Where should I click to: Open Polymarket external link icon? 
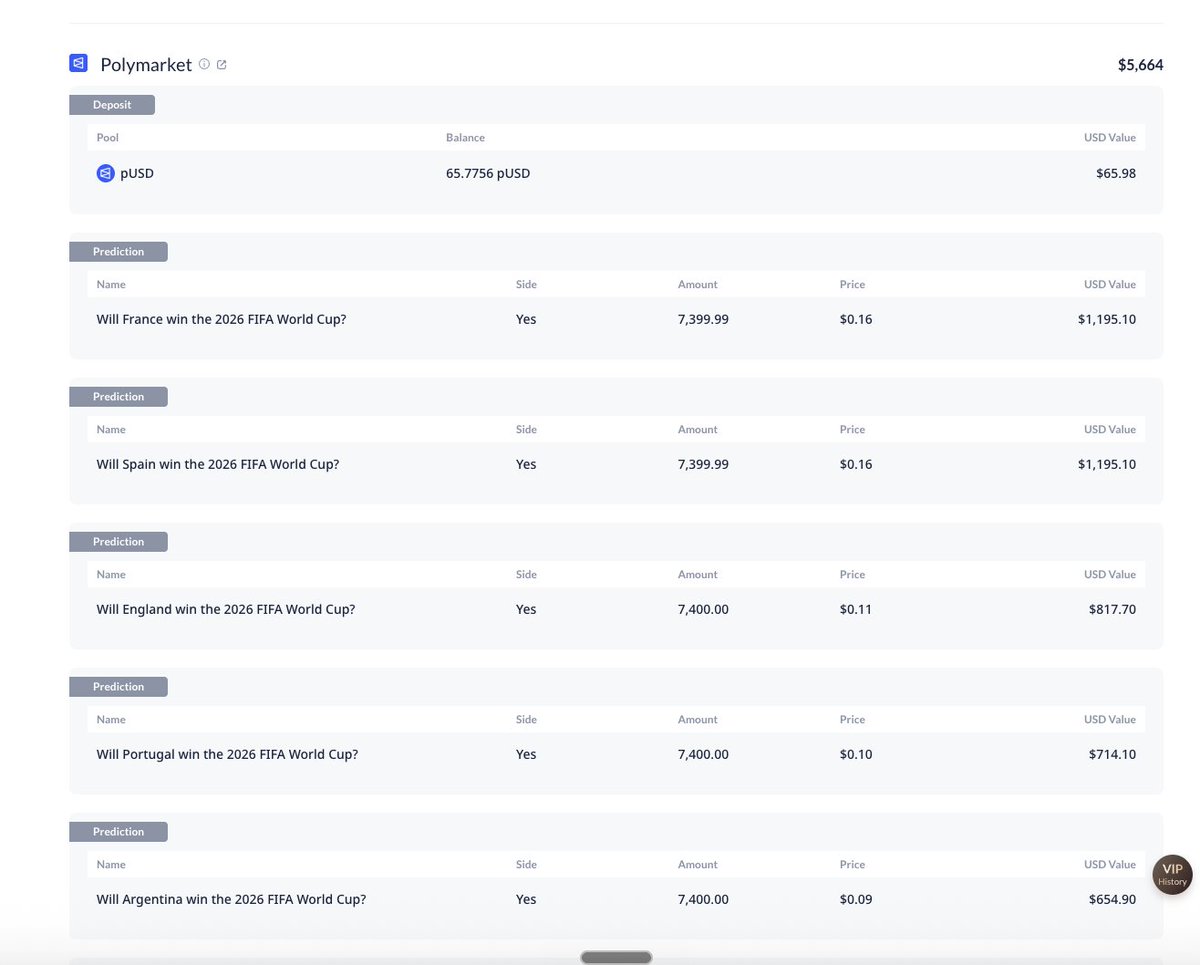tap(222, 64)
